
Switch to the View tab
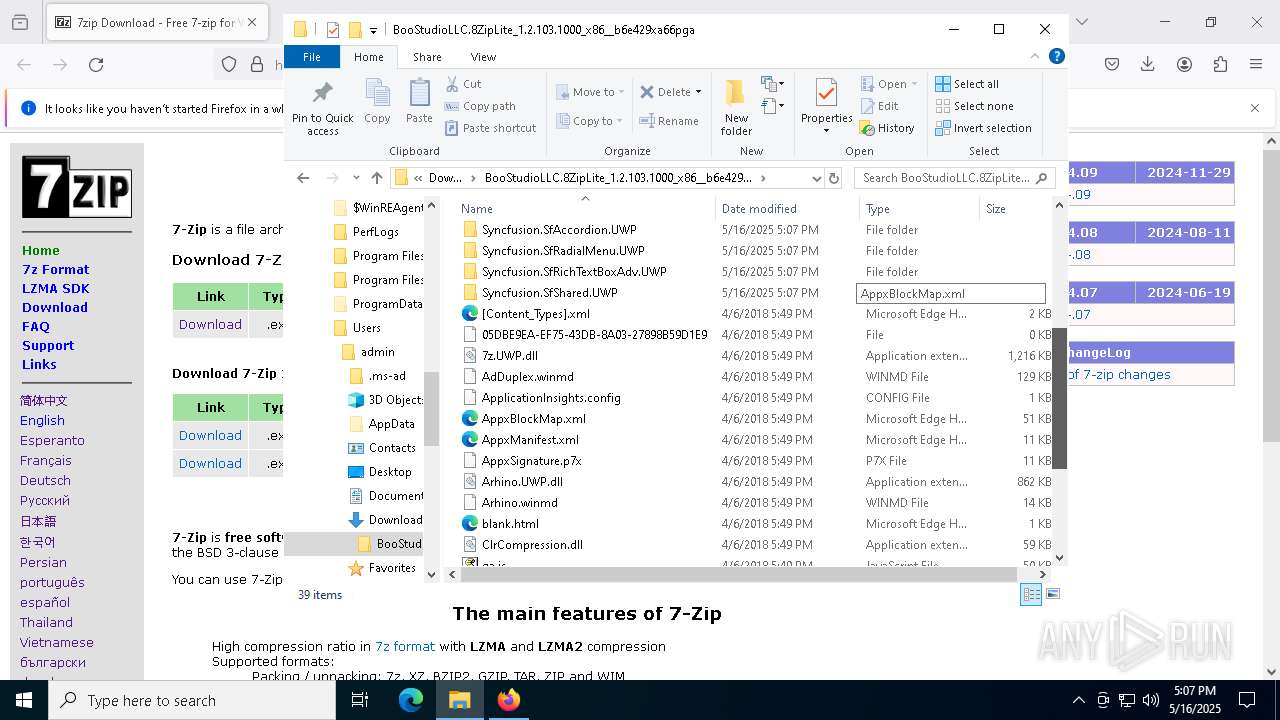pyautogui.click(x=483, y=57)
